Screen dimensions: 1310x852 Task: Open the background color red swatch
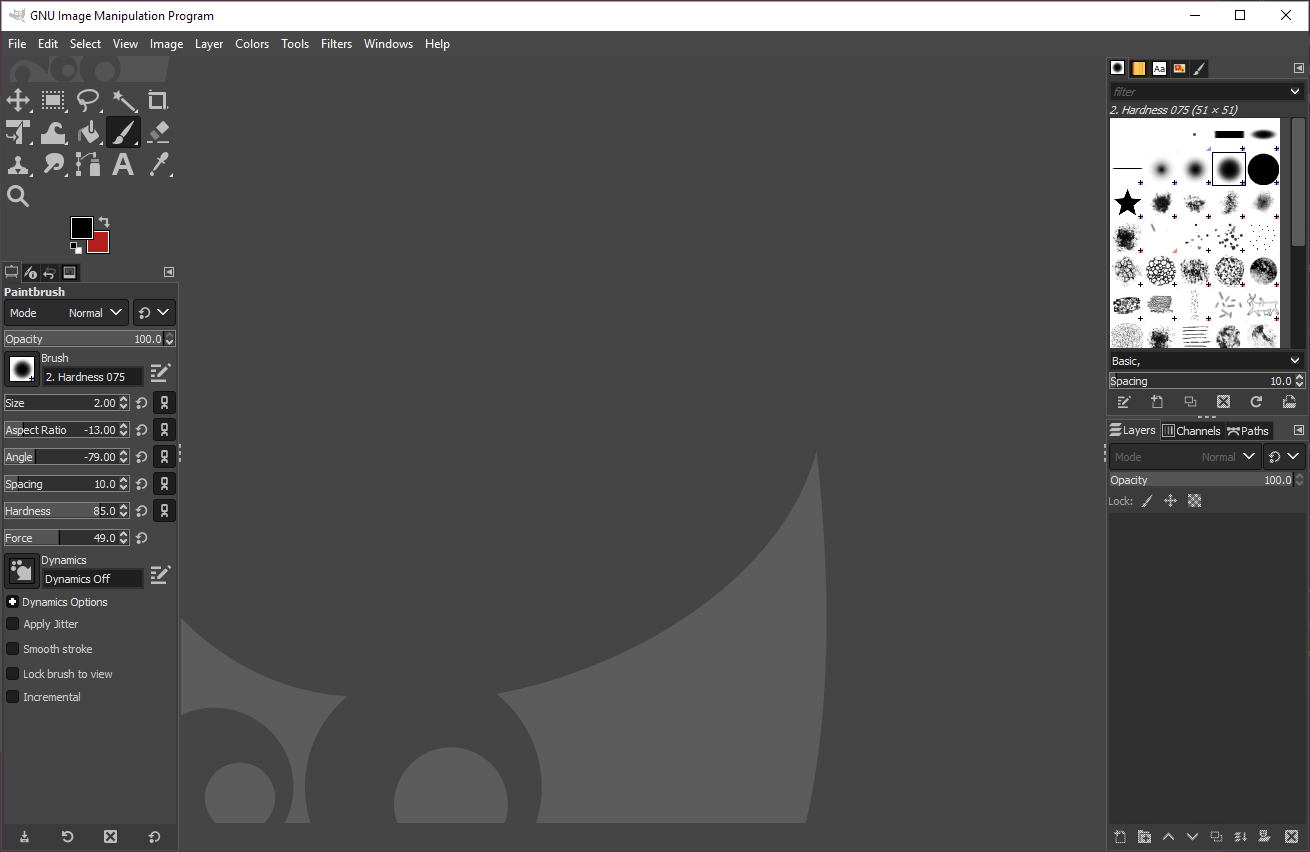pyautogui.click(x=100, y=244)
